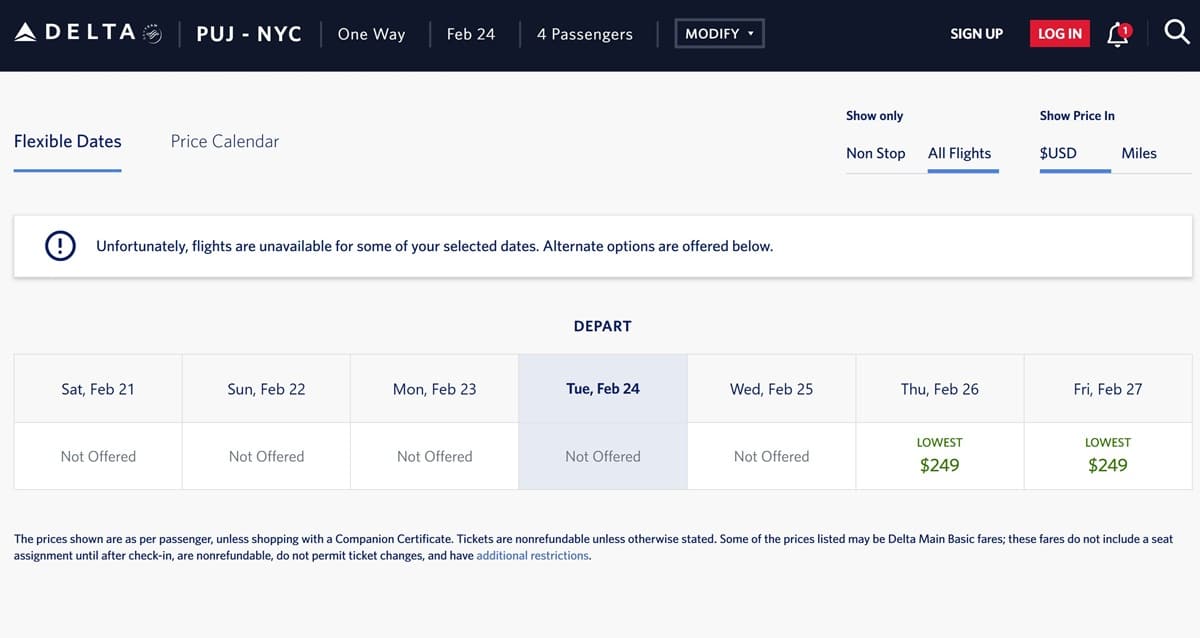The width and height of the screenshot is (1200, 638).
Task: Select All Flights filter
Action: click(959, 153)
